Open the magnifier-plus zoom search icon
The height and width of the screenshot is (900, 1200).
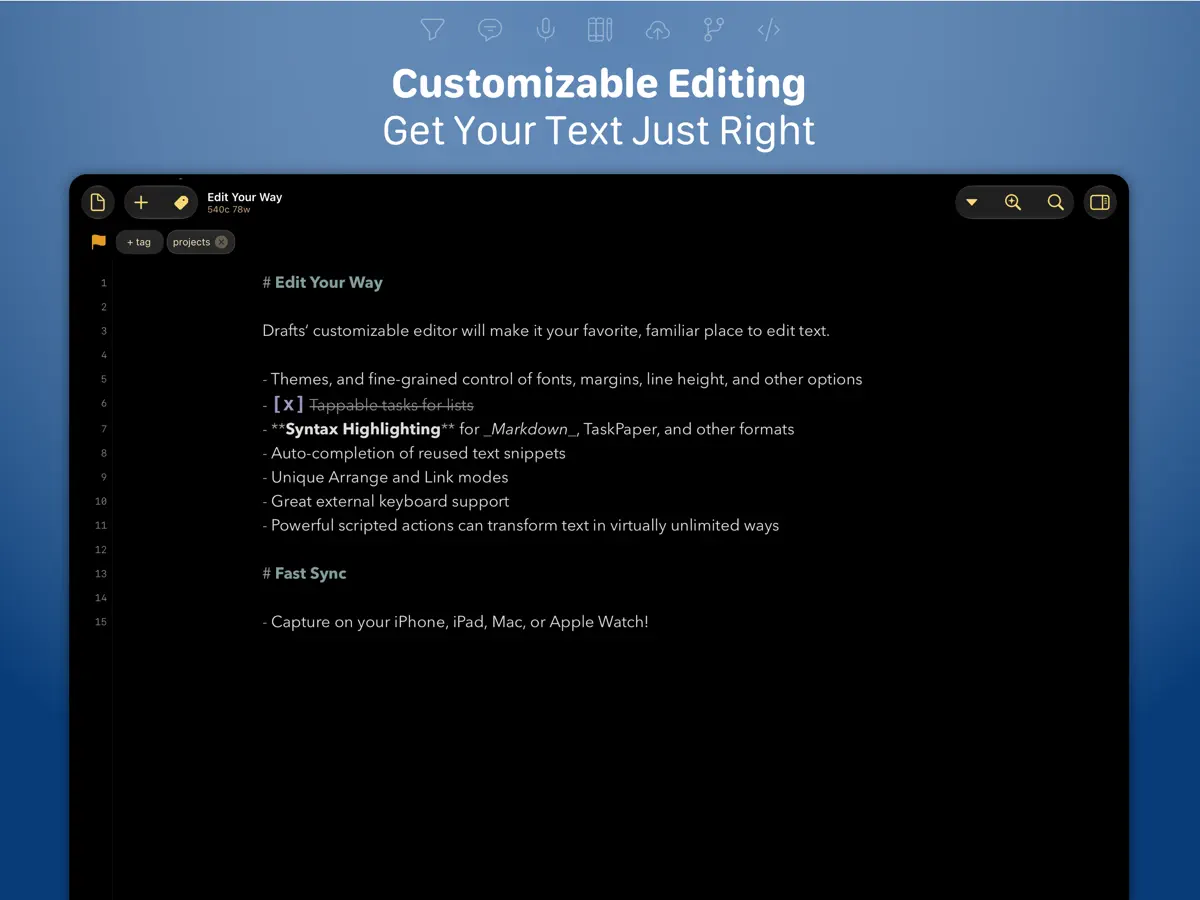click(1013, 203)
